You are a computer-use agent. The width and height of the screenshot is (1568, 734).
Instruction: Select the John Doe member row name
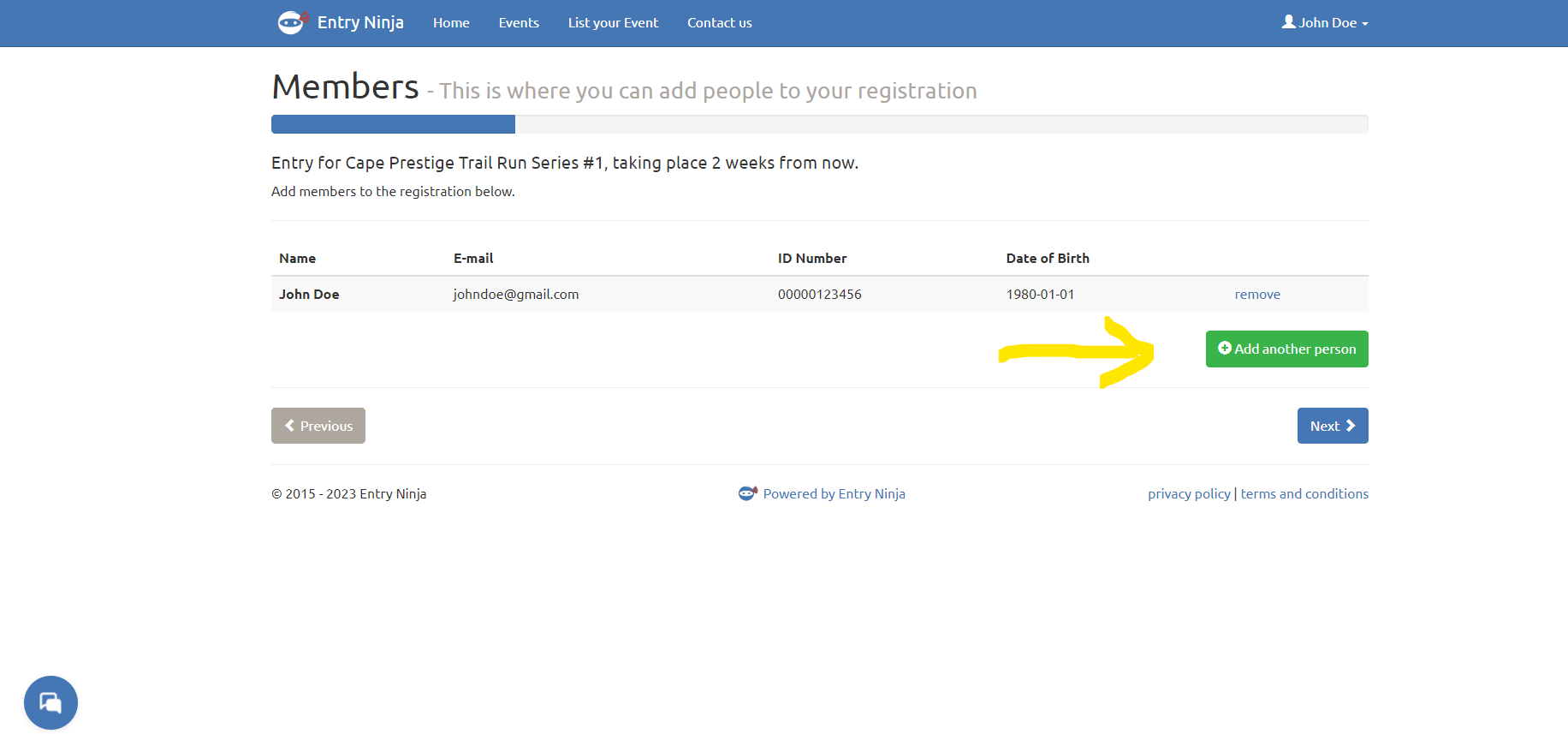309,295
